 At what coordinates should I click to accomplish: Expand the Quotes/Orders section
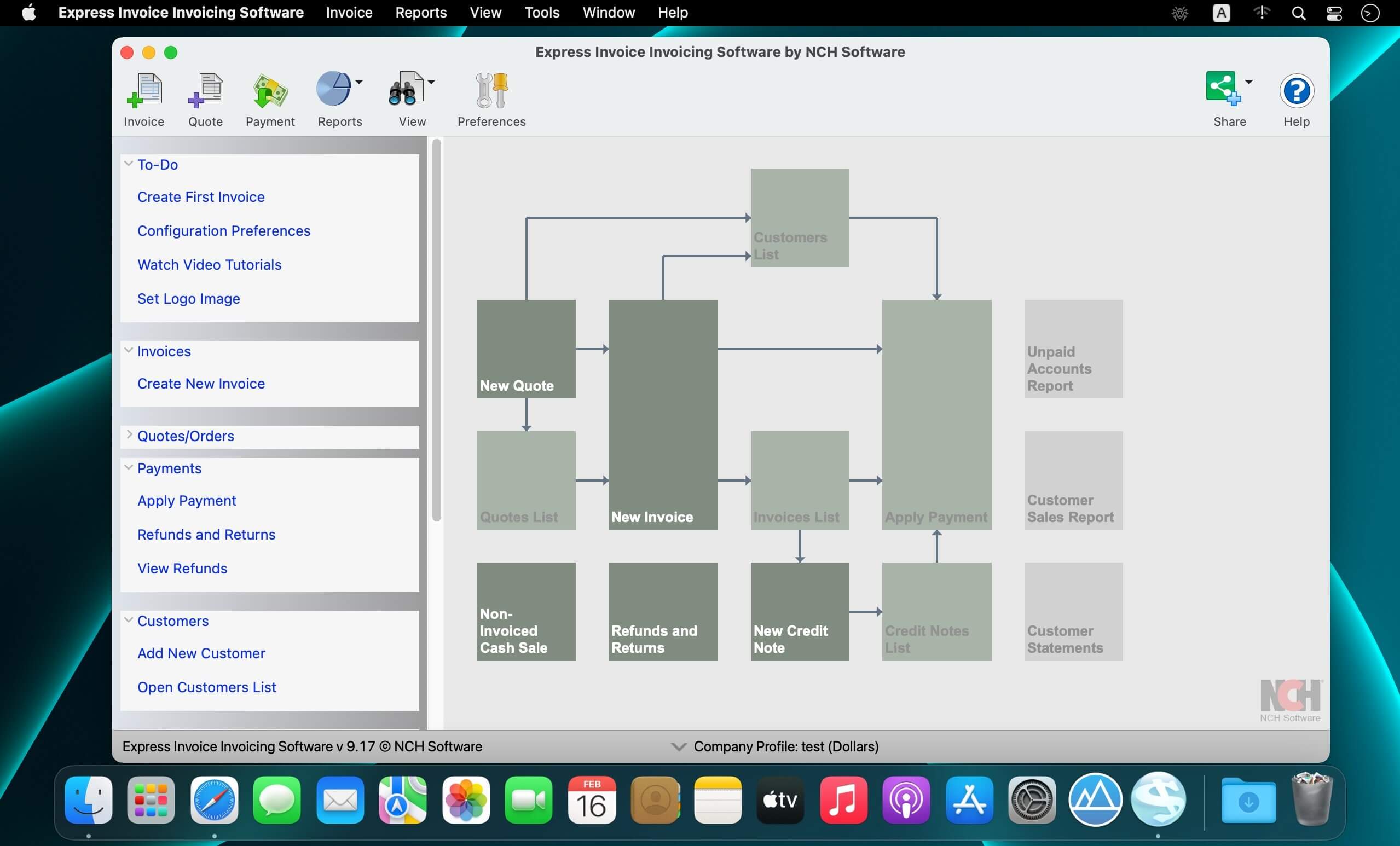(x=129, y=434)
